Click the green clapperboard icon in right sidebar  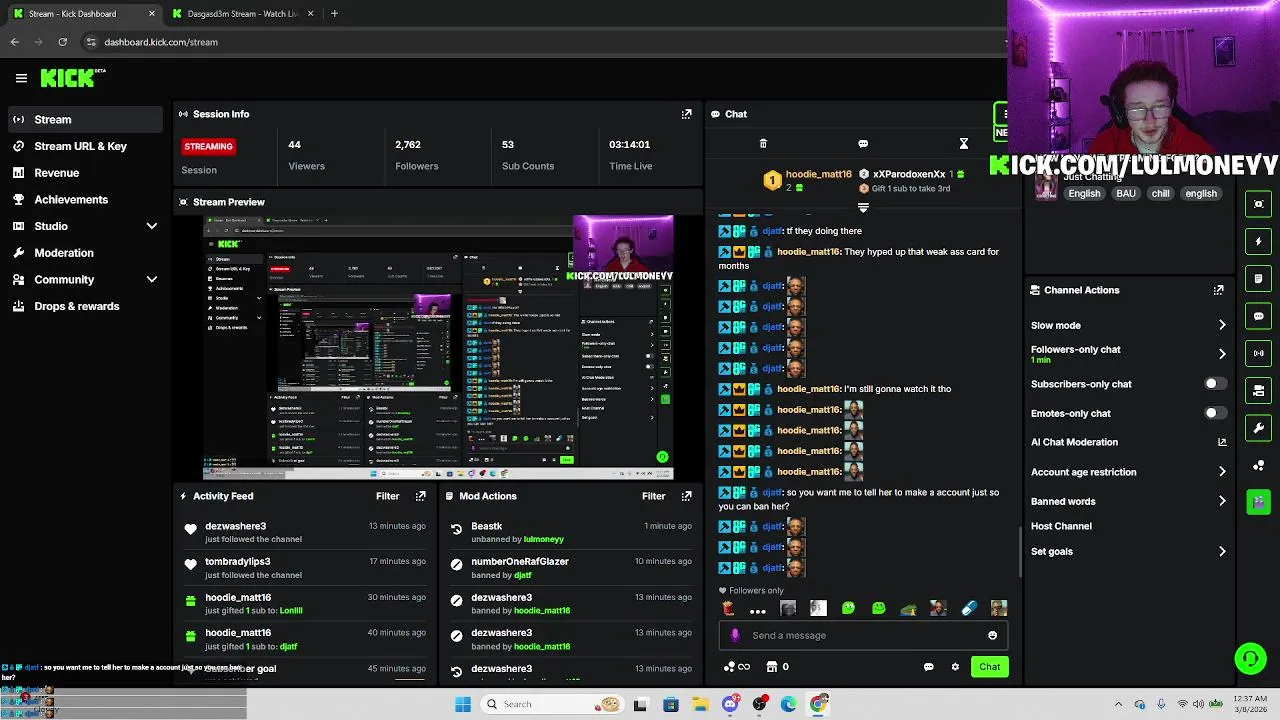[1258, 502]
